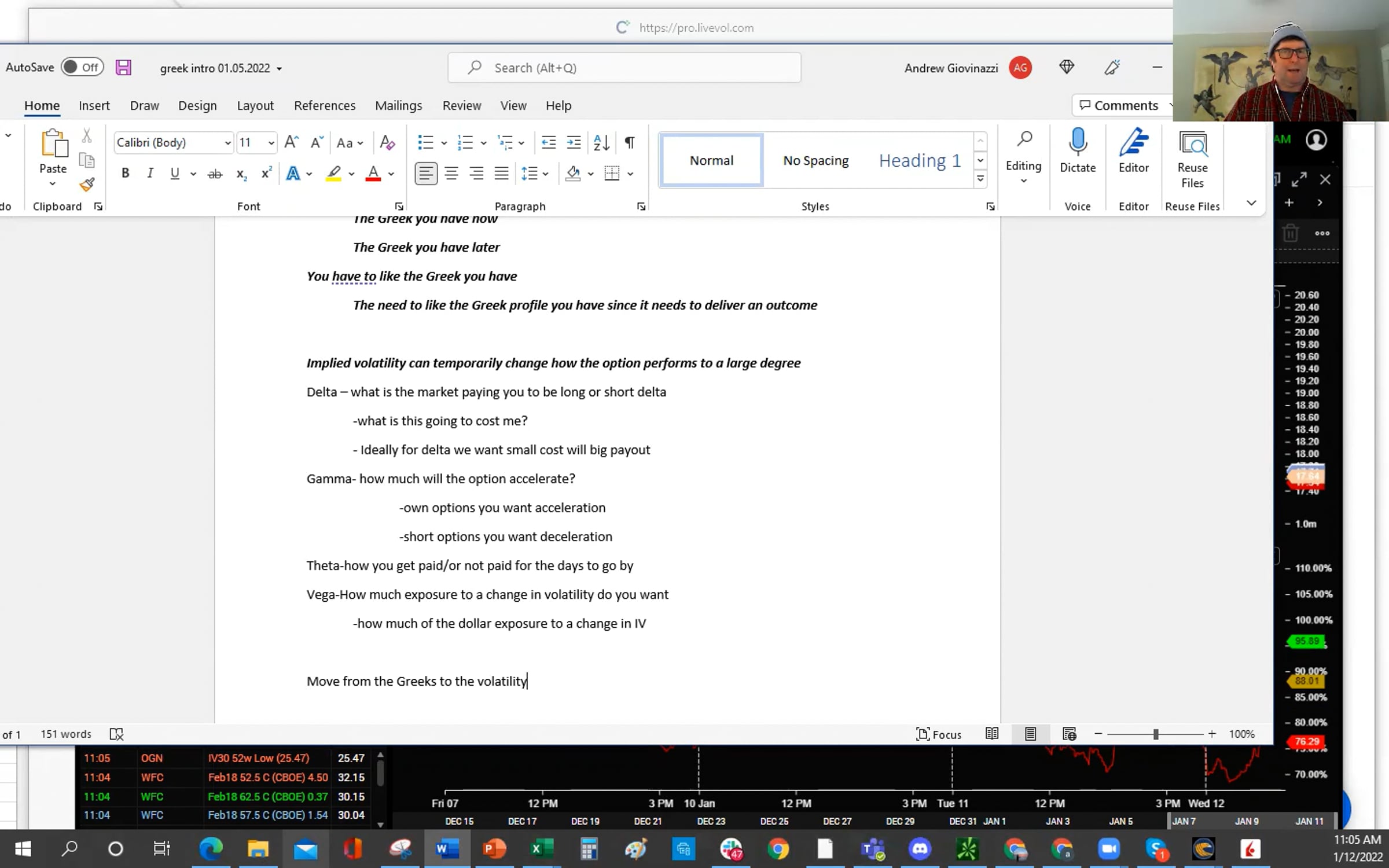Apply red font color

click(373, 173)
